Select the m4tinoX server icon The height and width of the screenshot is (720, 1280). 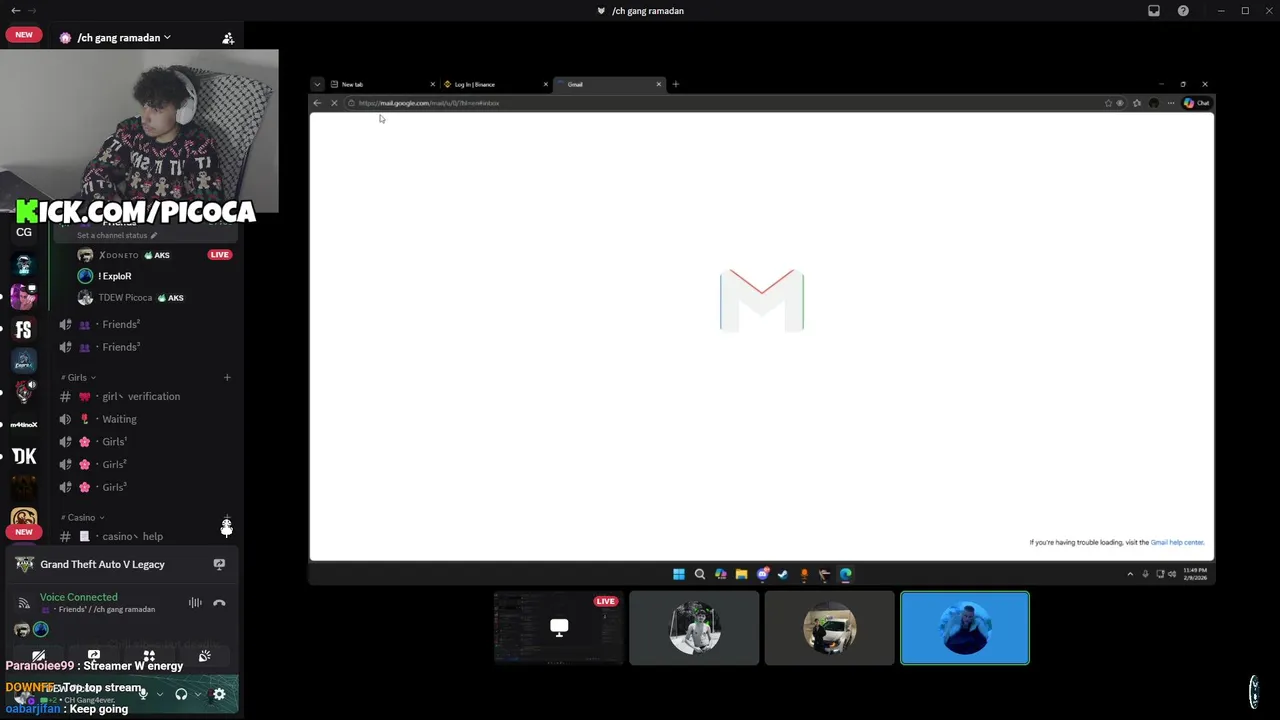[24, 424]
